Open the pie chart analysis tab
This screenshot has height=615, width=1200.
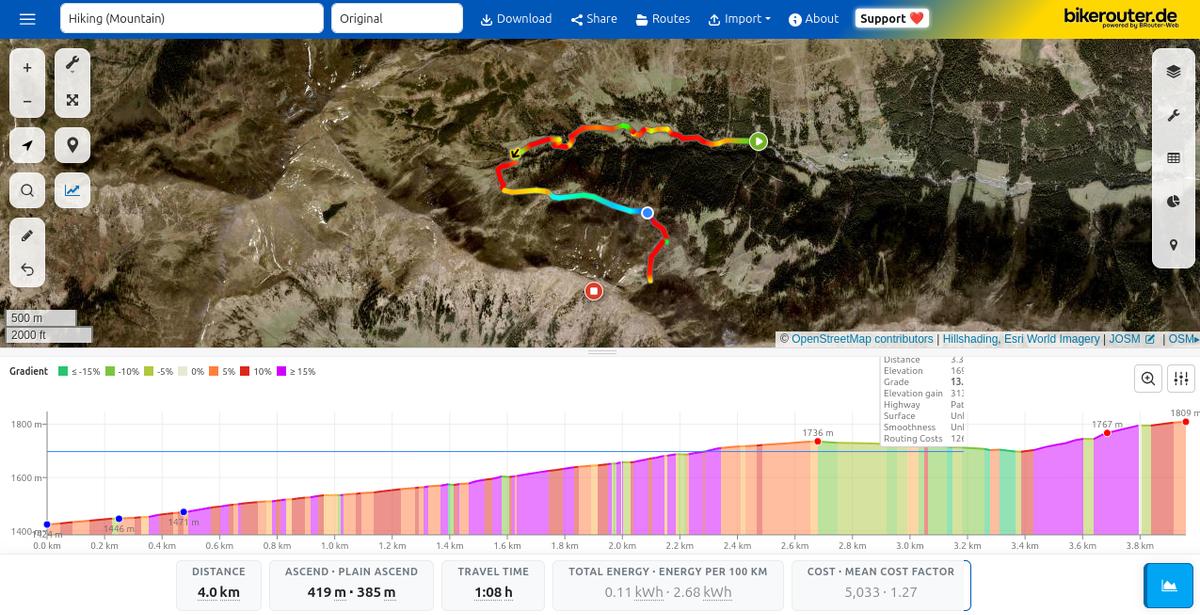point(1174,202)
